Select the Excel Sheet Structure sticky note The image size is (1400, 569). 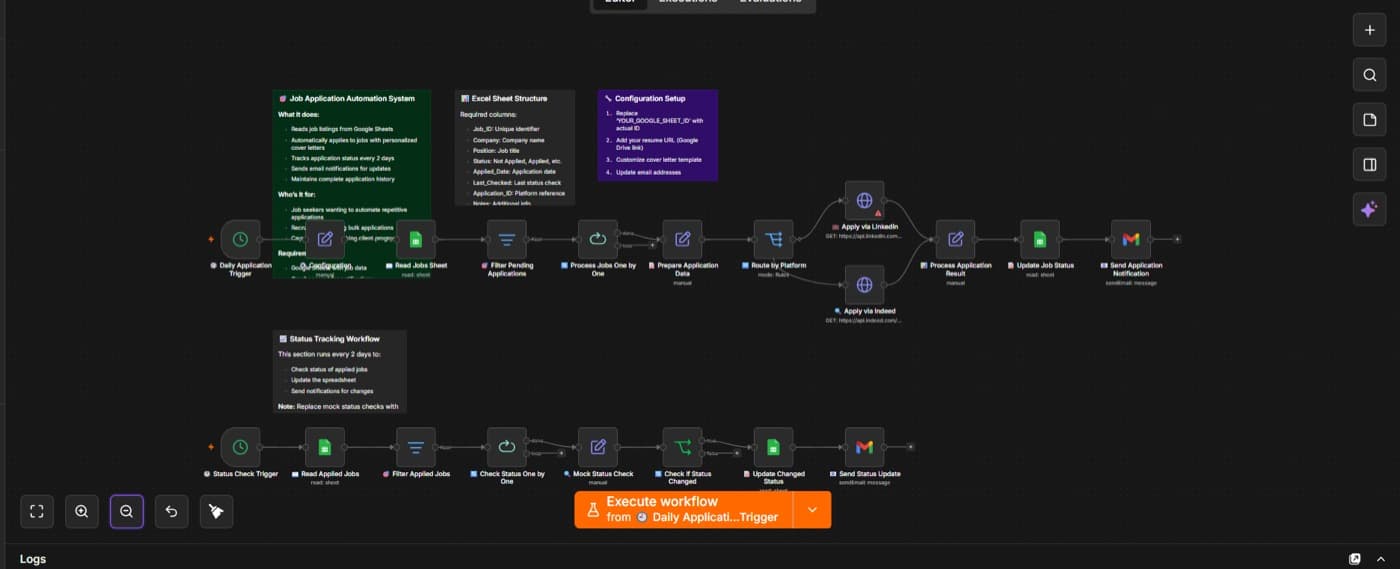(515, 148)
